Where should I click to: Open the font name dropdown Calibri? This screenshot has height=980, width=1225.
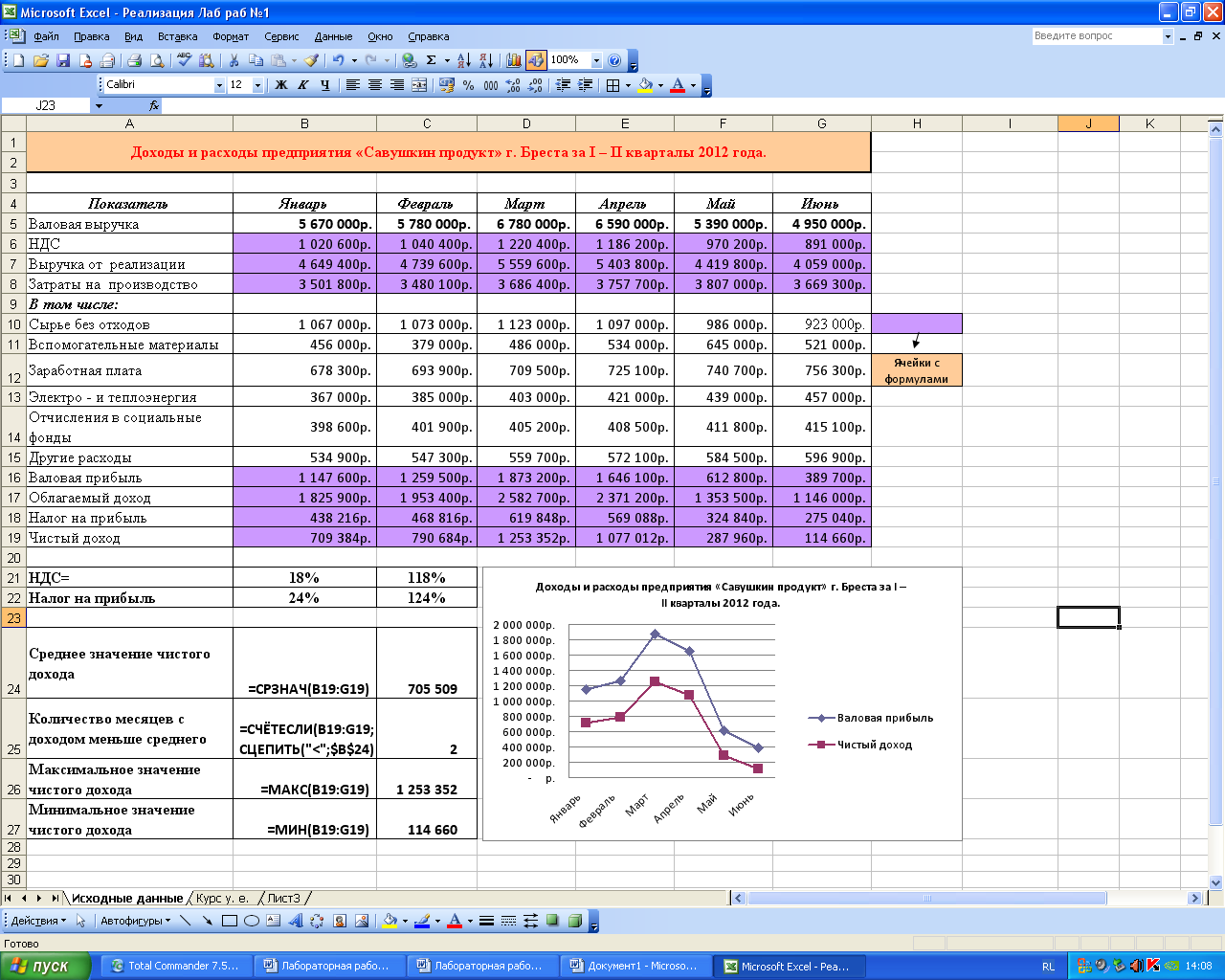[218, 85]
